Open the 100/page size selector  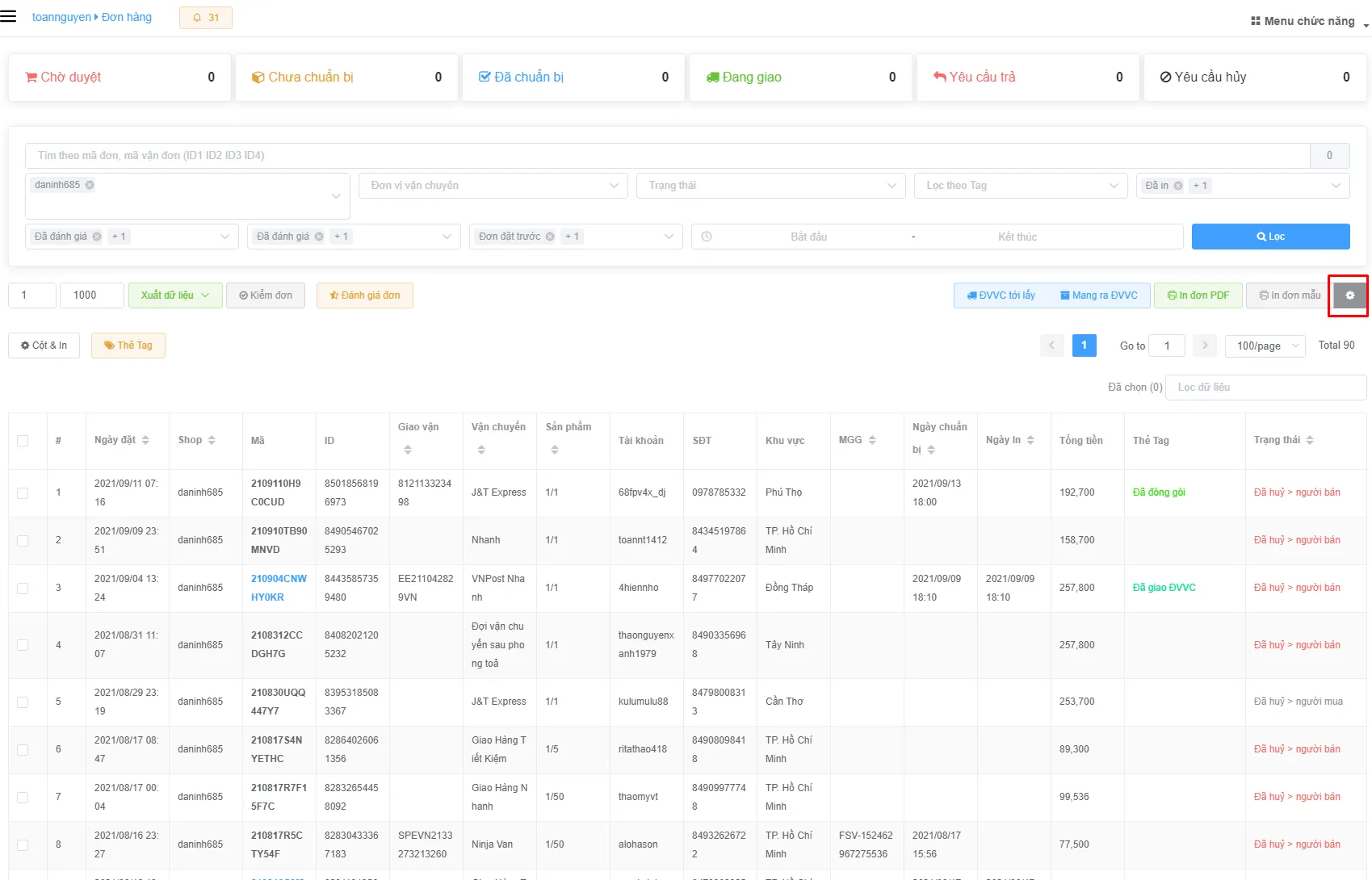[1265, 346]
